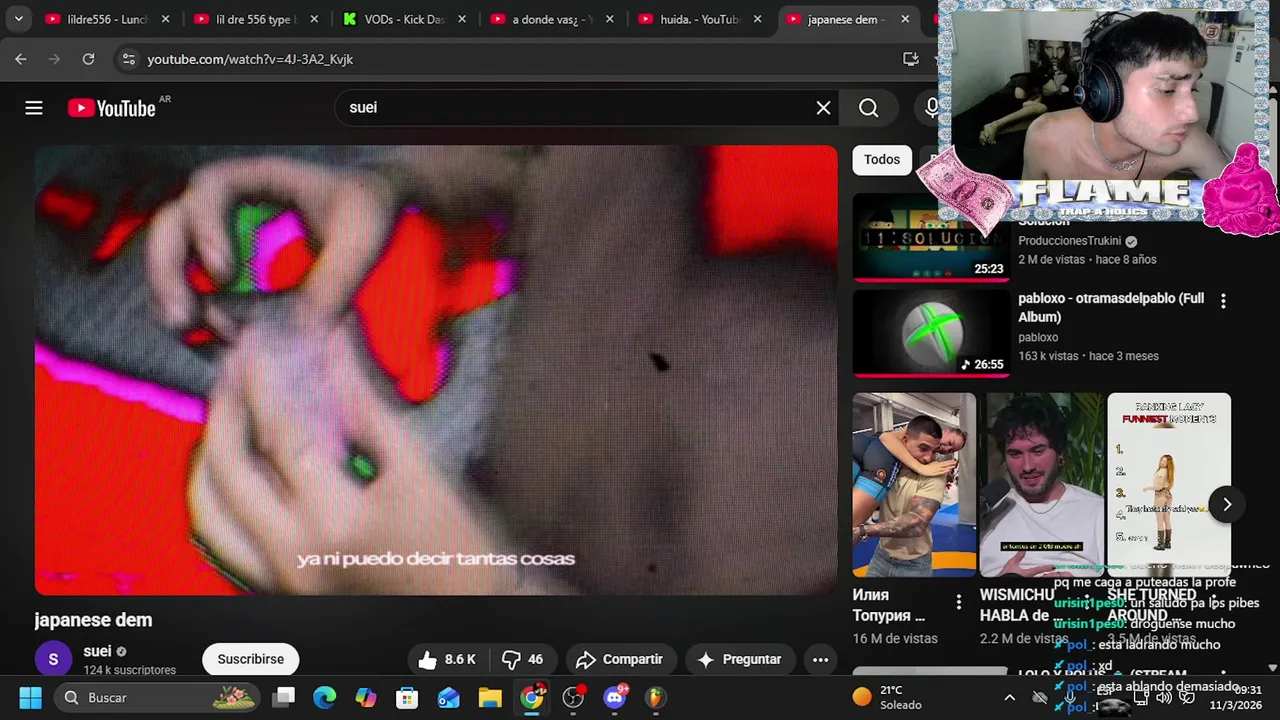Open site information icon beside the URL

click(128, 59)
